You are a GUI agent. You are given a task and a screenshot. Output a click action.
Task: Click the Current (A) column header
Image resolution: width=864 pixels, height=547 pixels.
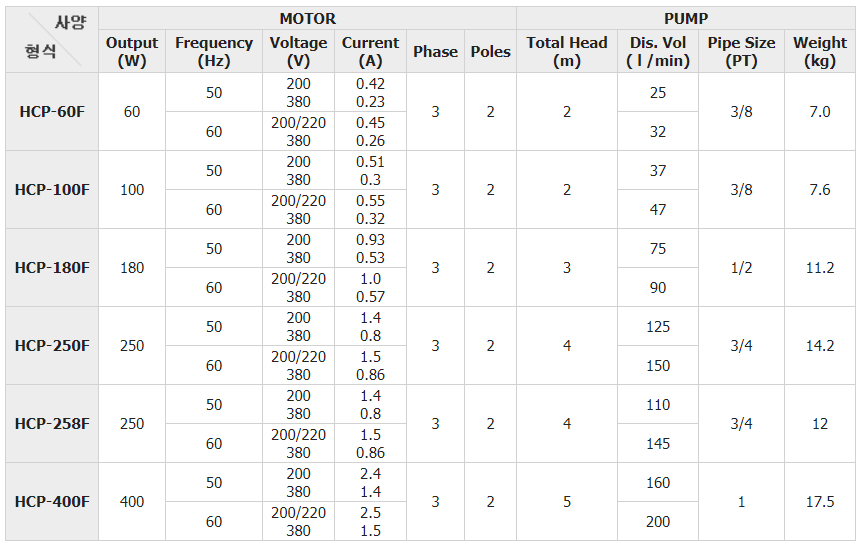tap(370, 51)
